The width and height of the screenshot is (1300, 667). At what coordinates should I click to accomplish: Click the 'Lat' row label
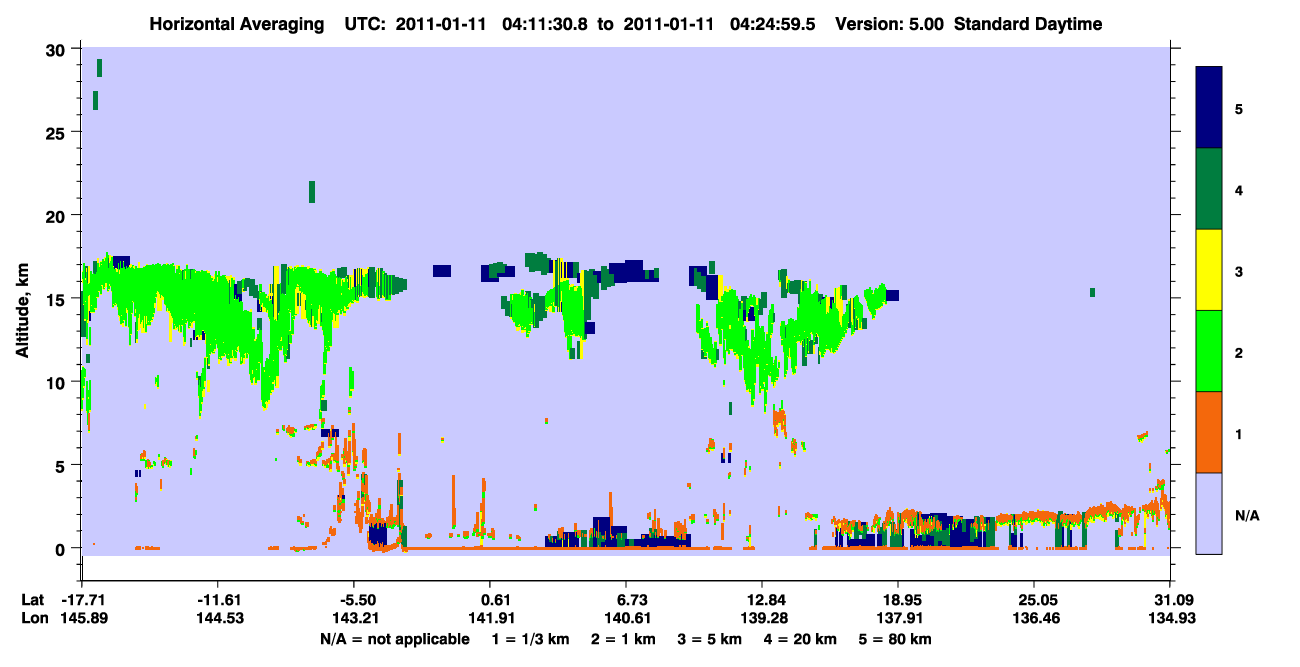(33, 600)
